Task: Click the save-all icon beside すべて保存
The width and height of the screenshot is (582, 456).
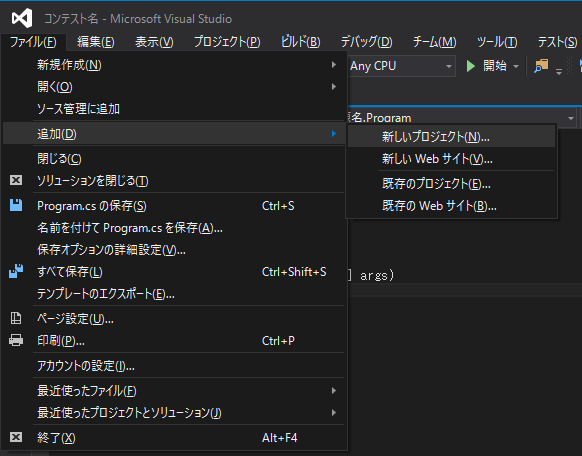Action: [16, 271]
